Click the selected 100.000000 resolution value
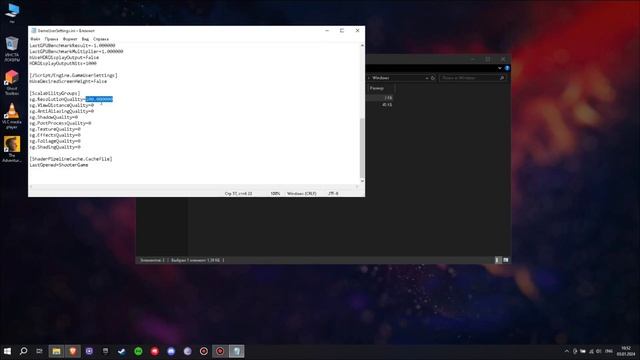This screenshot has width=640, height=360. pos(99,99)
